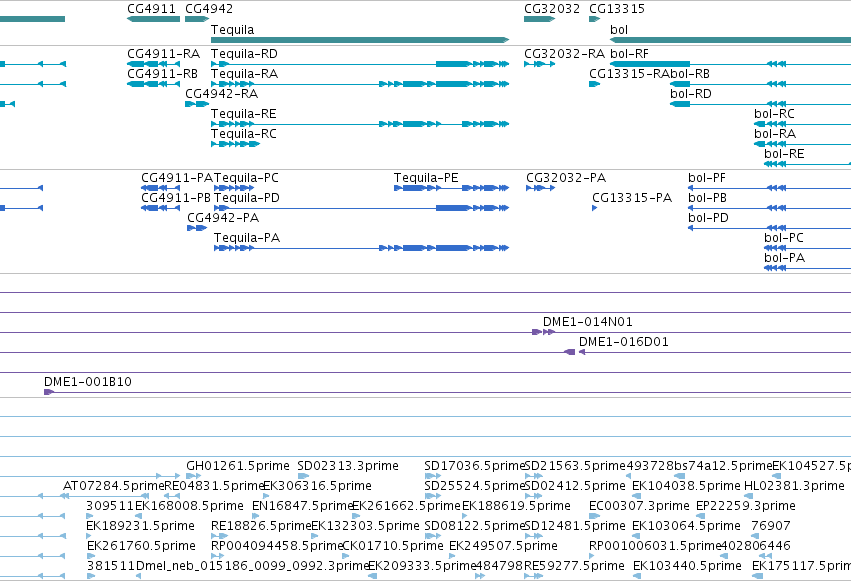
Task: Click EST AT07284.5prime
Action: tap(113, 486)
